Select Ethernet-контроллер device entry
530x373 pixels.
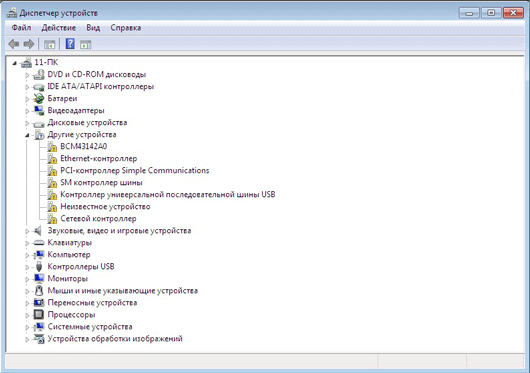99,158
